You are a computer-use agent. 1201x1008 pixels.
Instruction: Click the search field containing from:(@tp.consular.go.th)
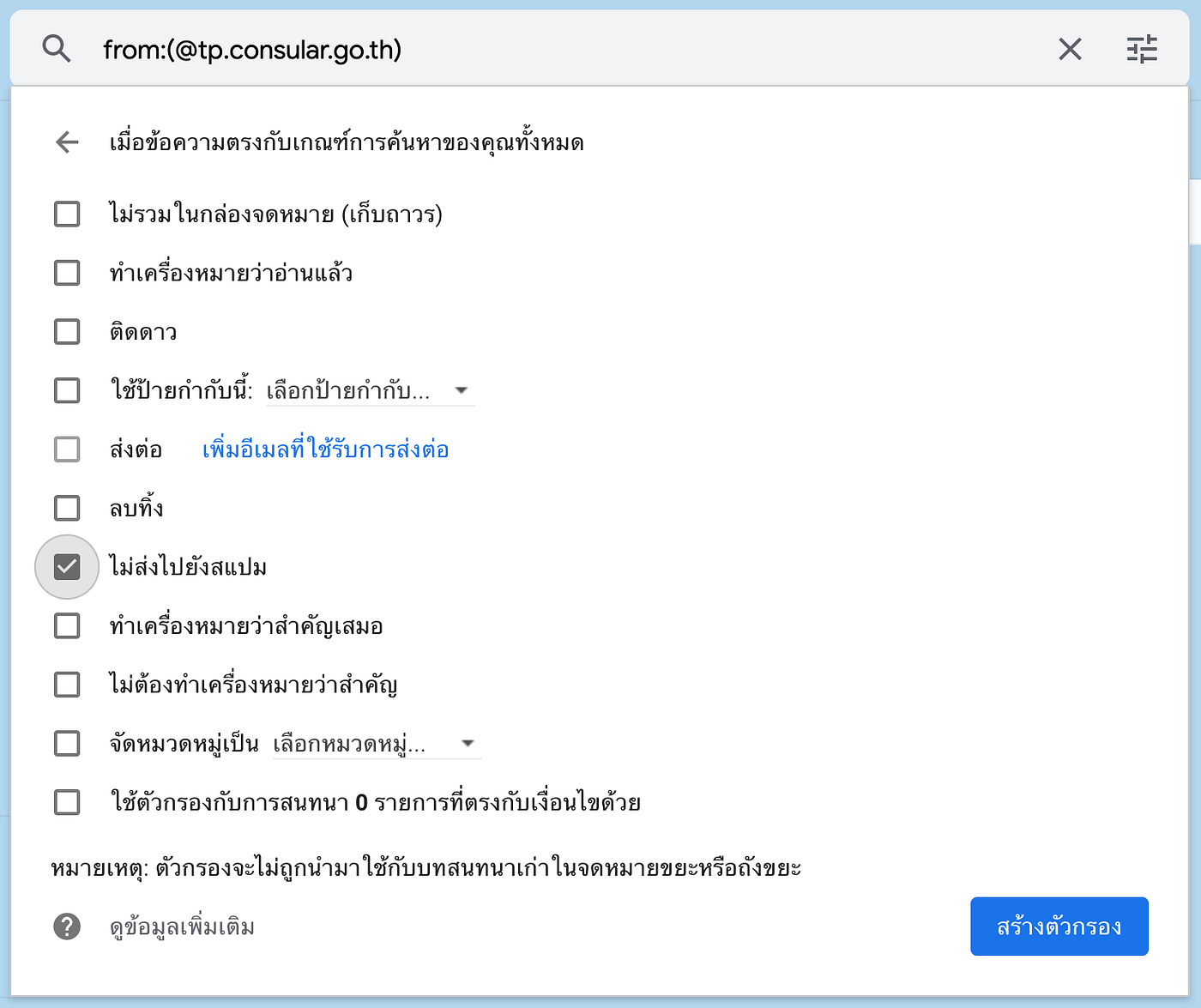click(566, 49)
